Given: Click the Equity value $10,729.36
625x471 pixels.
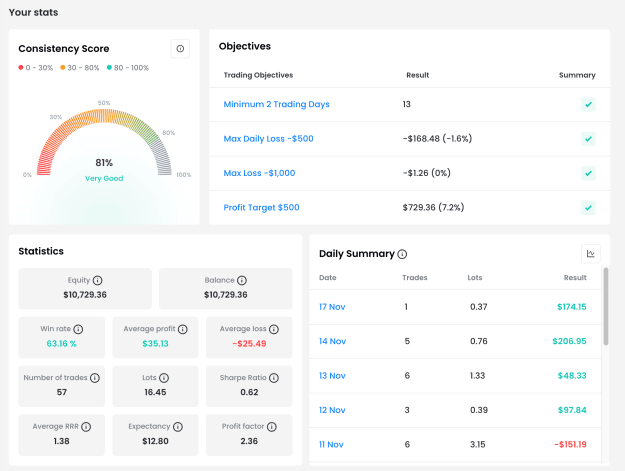Looking at the screenshot, I should 85,295.
